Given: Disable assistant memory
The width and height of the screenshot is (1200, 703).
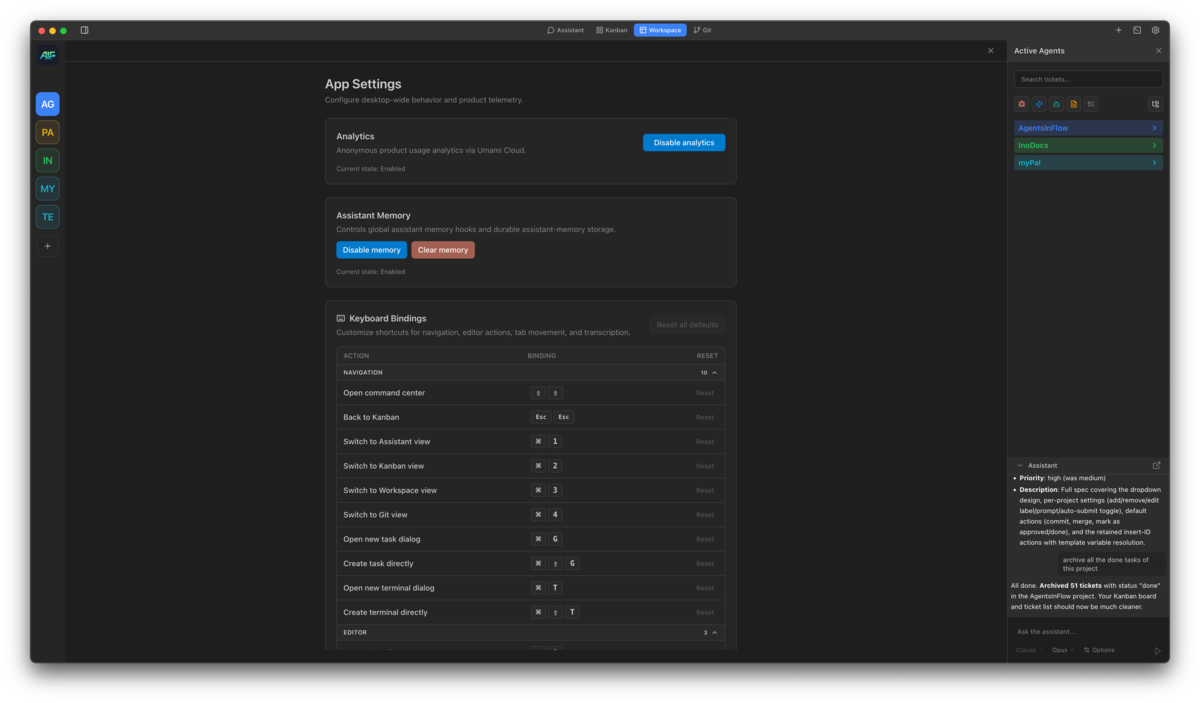Looking at the screenshot, I should point(371,249).
